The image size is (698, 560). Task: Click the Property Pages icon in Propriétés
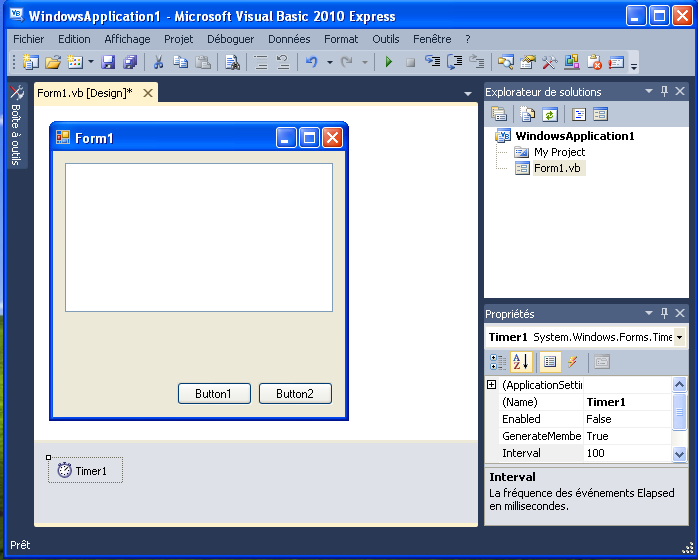[x=602, y=362]
